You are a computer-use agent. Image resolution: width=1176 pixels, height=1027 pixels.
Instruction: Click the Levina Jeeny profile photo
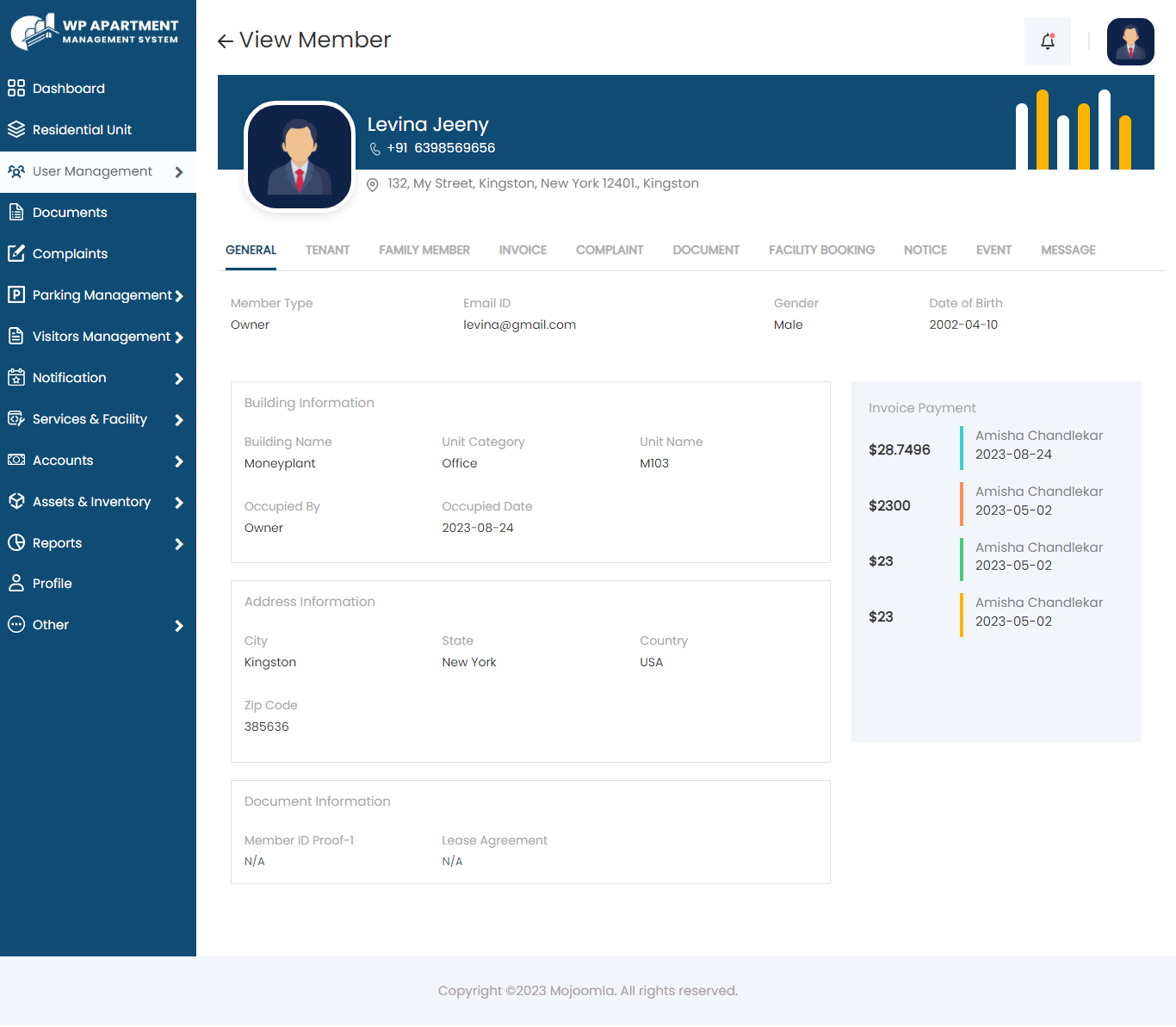(x=300, y=157)
